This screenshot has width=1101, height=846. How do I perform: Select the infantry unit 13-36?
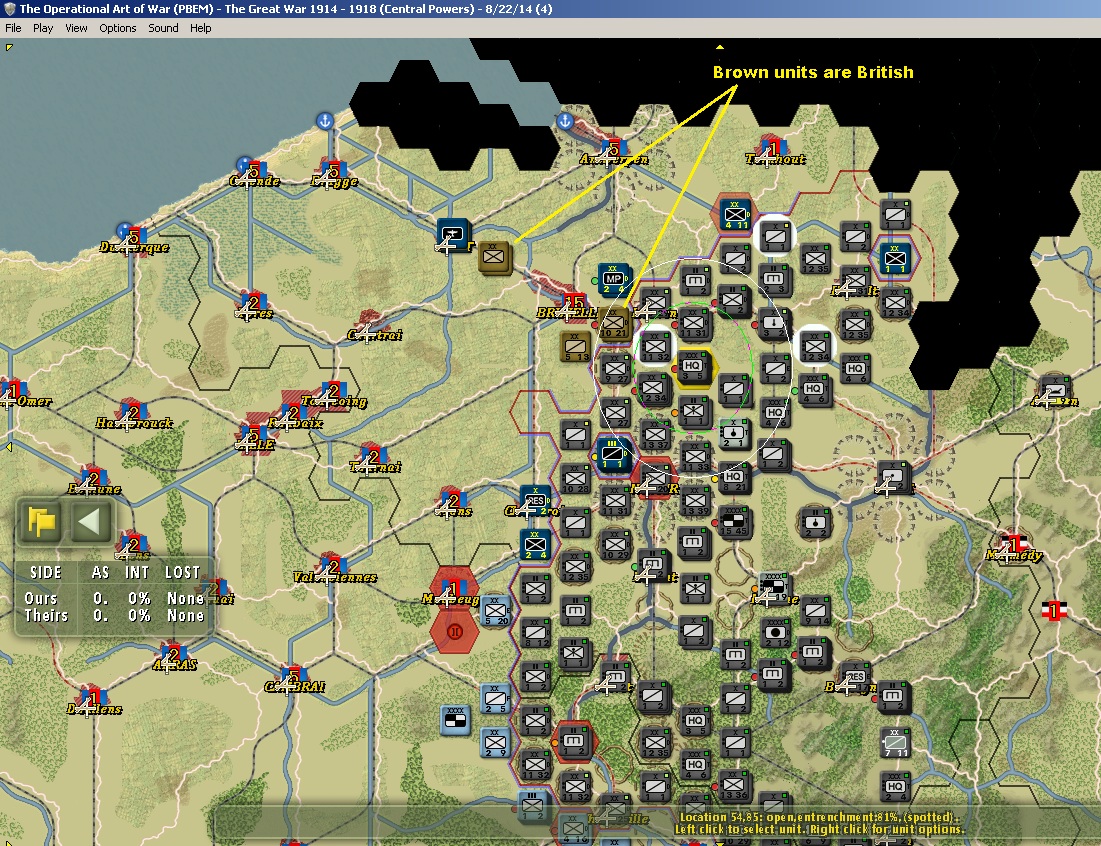pos(734,786)
